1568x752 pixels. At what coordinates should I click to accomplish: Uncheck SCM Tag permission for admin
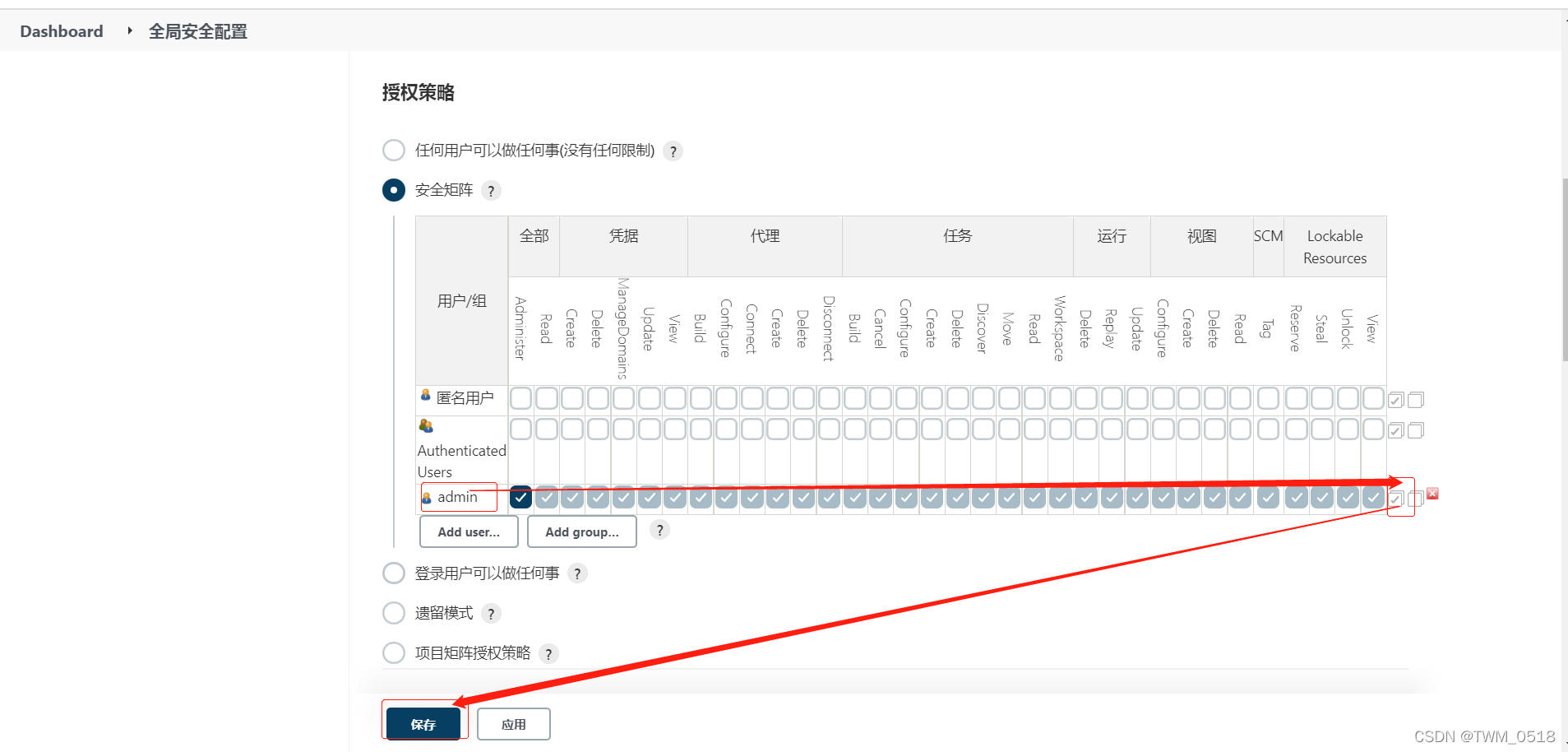[1268, 497]
